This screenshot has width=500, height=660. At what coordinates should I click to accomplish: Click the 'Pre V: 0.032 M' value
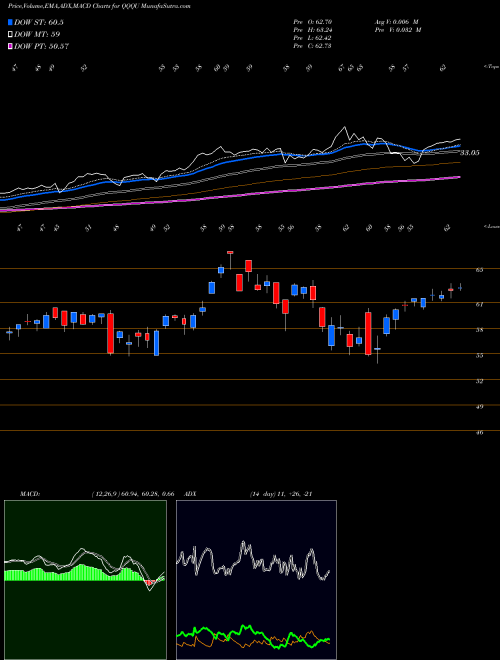pyautogui.click(x=397, y=30)
